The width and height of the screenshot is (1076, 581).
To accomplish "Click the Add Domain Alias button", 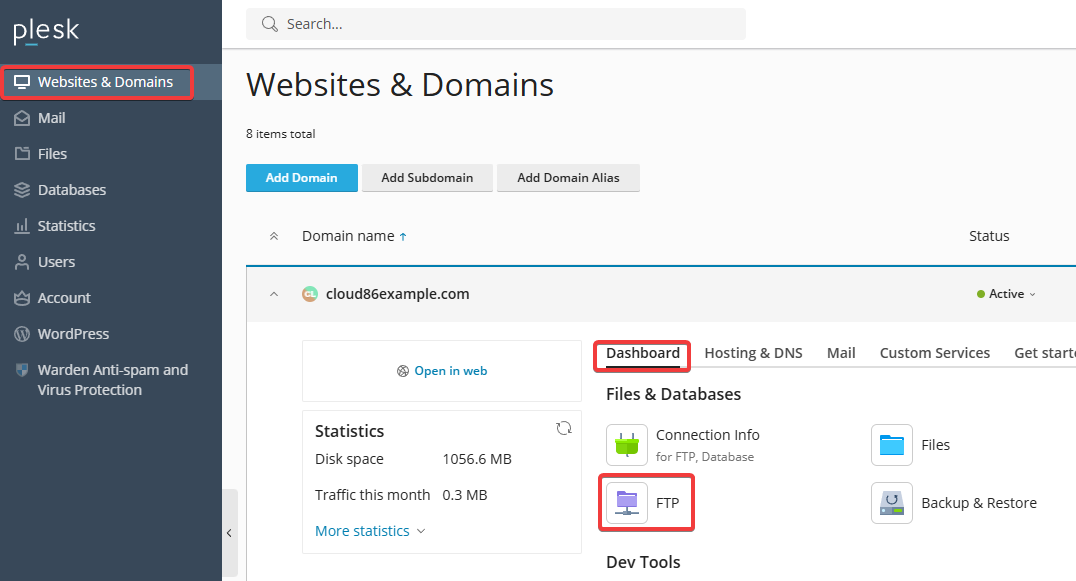I will [x=568, y=178].
